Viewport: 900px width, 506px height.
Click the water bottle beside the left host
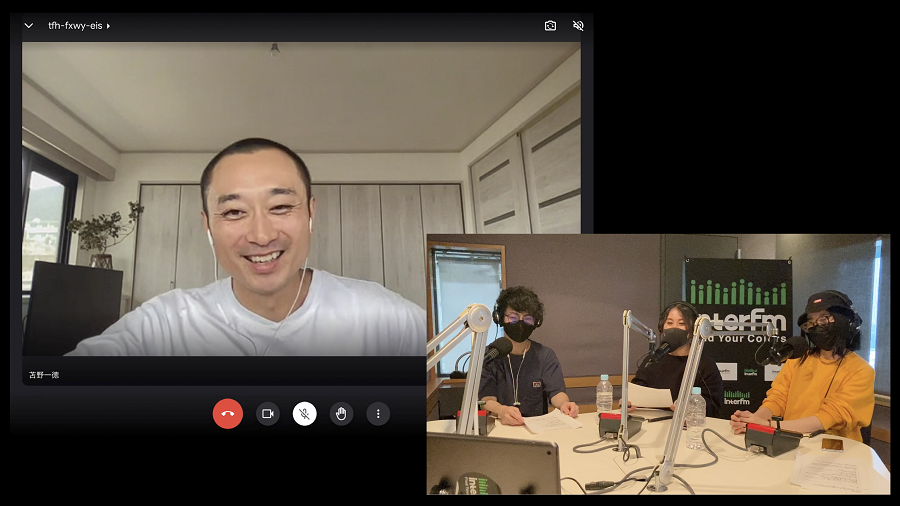coord(604,393)
